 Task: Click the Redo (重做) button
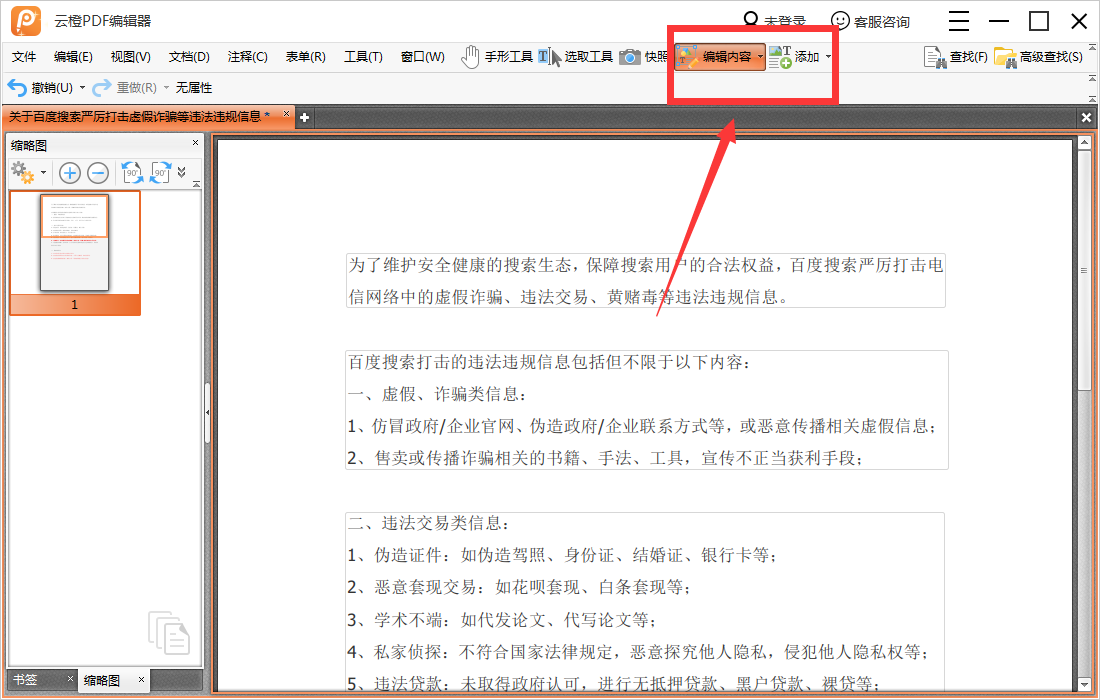point(125,88)
